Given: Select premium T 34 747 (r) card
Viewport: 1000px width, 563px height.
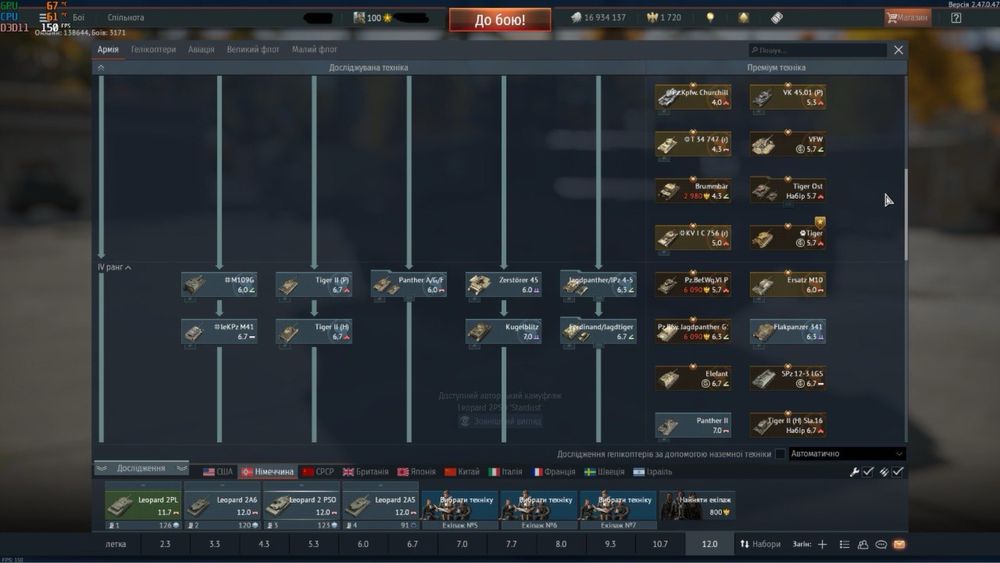Looking at the screenshot, I should click(693, 144).
